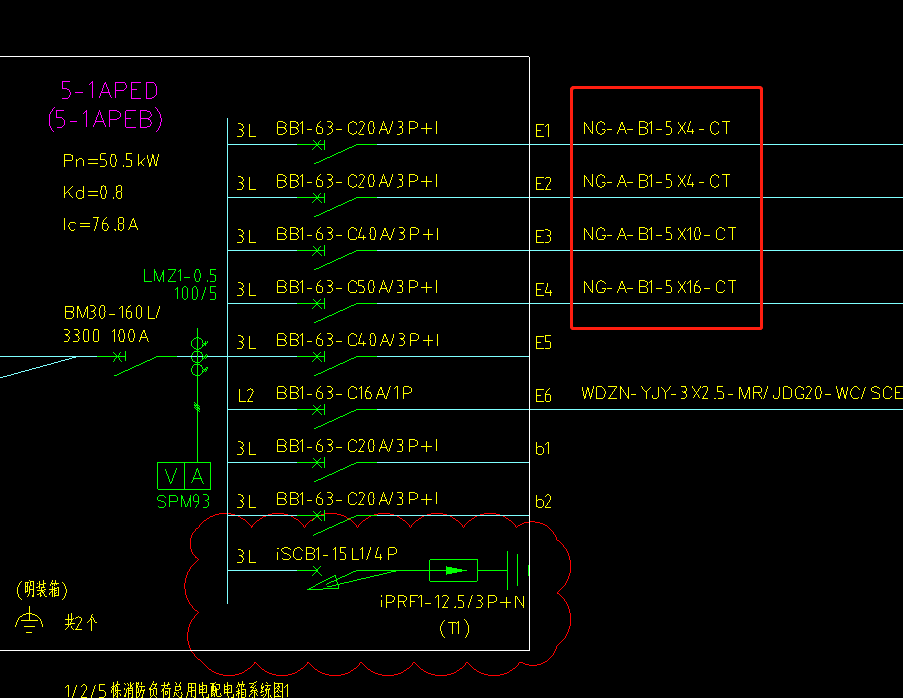Select NG-A-B1-5X4-CT cable on E1 row

[x=657, y=128]
